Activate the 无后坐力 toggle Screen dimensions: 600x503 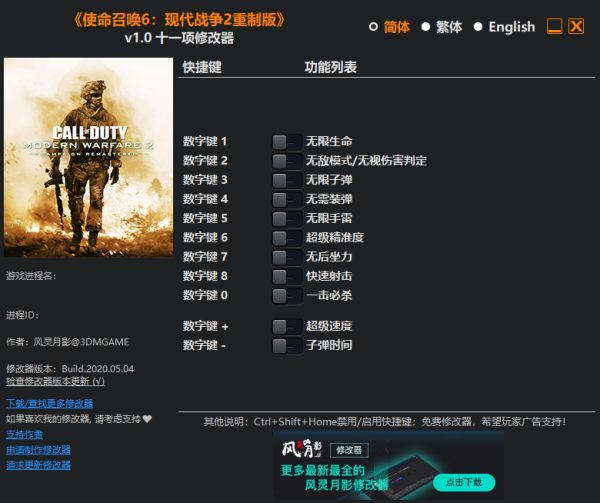click(287, 257)
